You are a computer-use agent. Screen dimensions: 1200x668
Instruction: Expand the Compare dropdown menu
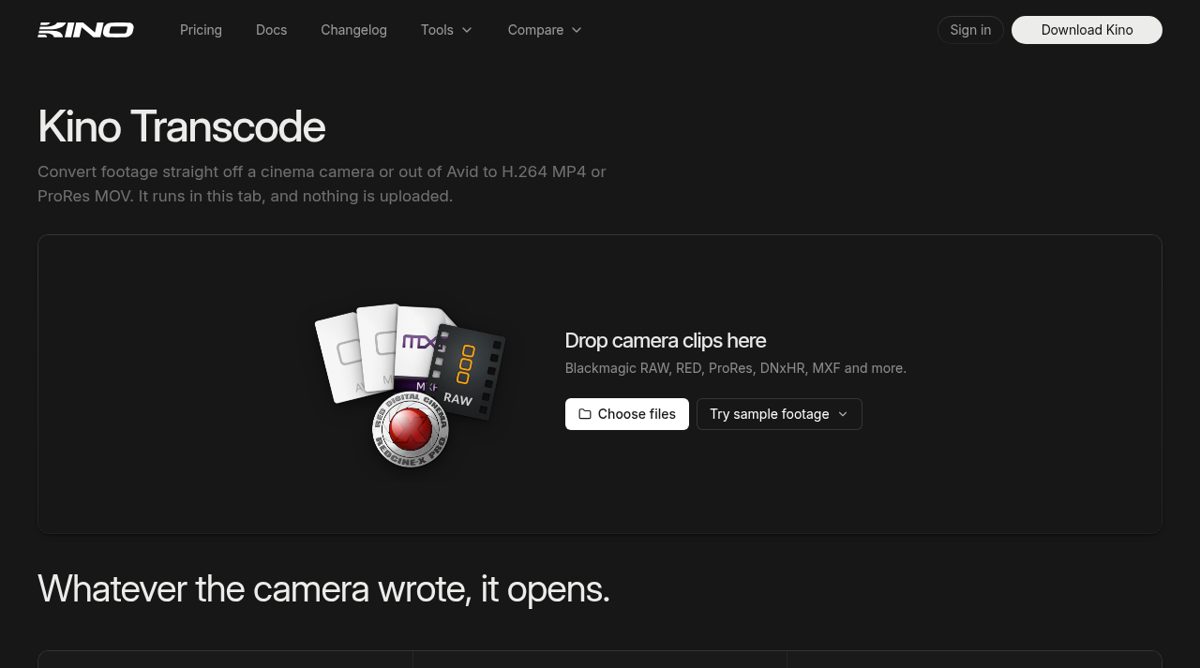tap(544, 30)
